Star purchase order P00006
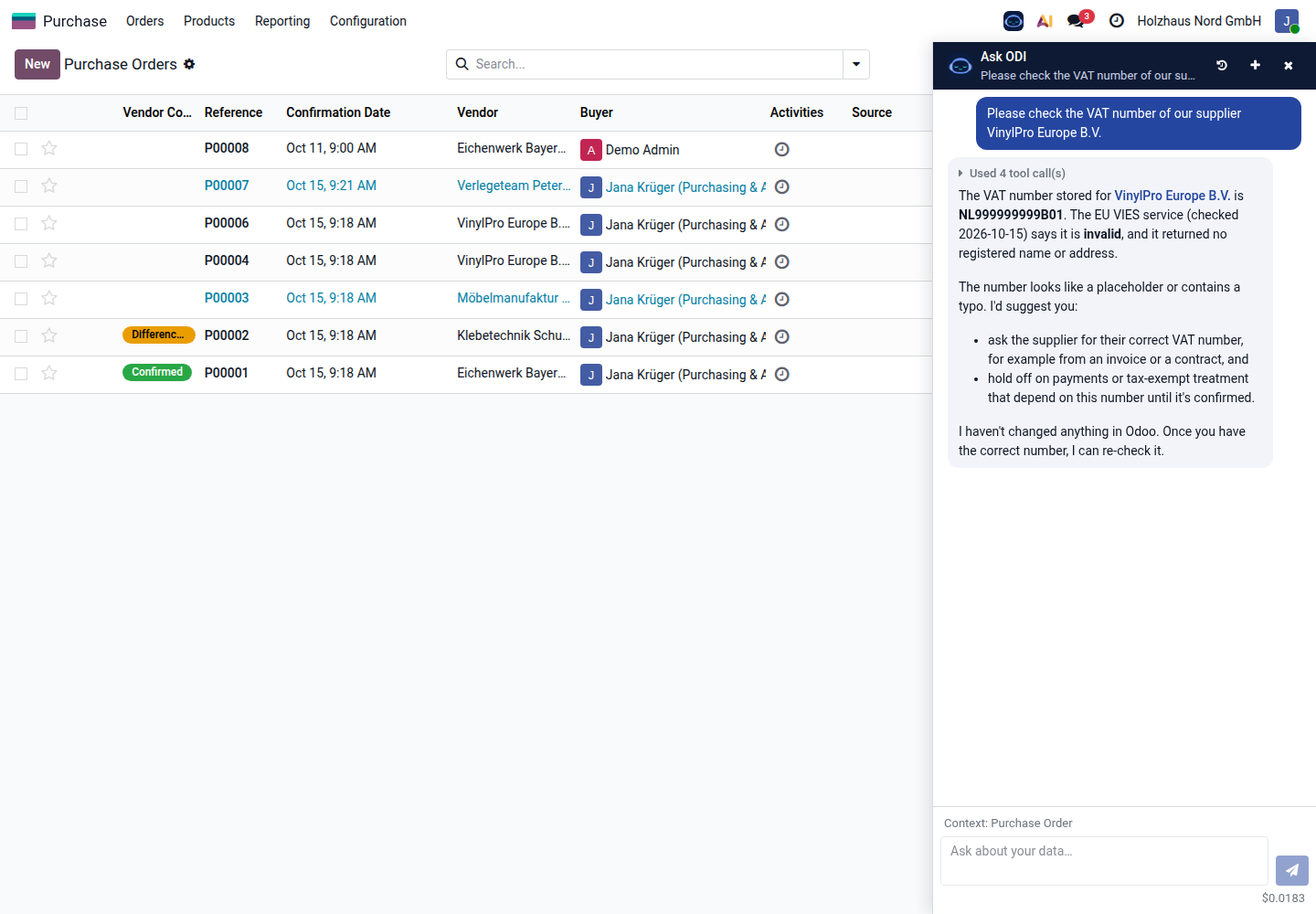Image resolution: width=1316 pixels, height=914 pixels. pos(49,223)
